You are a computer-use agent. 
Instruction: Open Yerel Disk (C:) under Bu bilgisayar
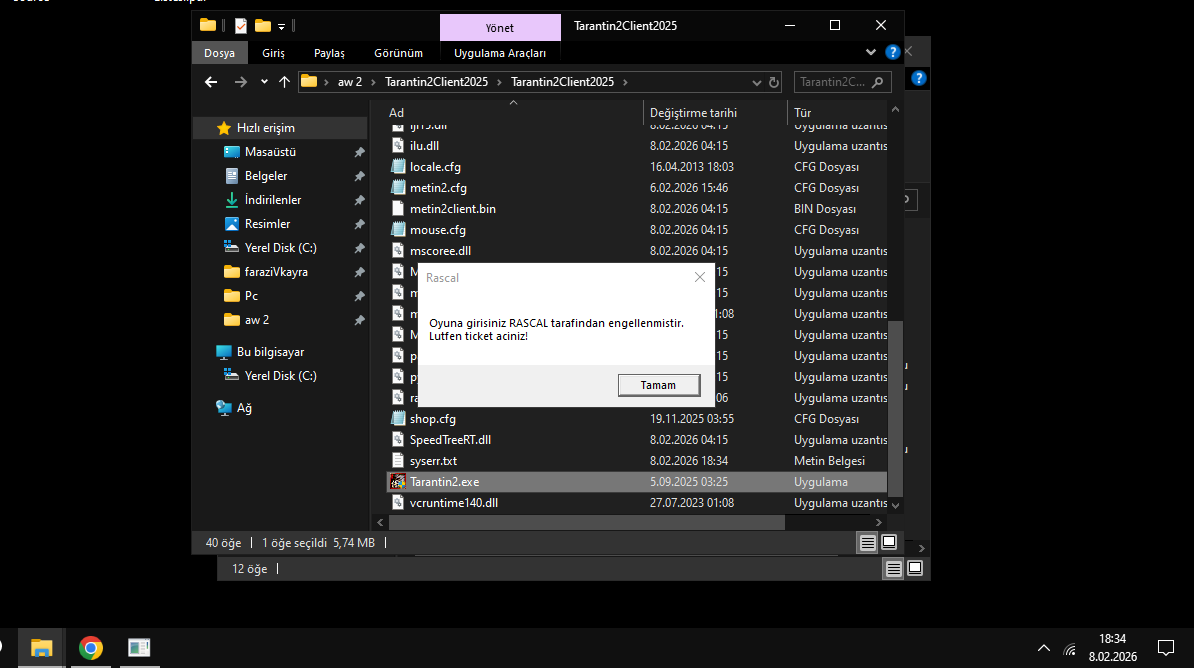[x=280, y=376]
